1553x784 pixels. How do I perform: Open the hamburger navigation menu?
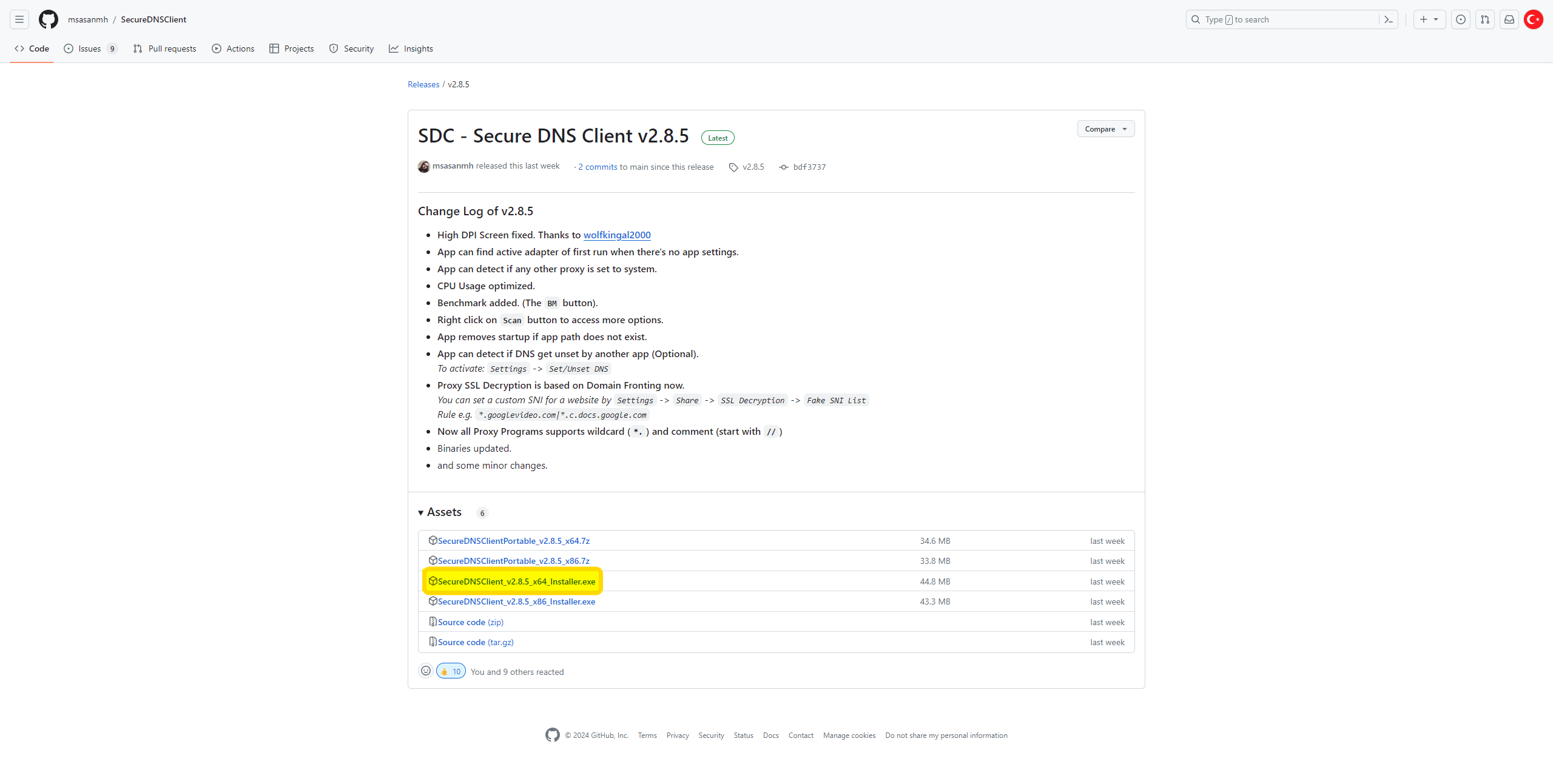(19, 19)
